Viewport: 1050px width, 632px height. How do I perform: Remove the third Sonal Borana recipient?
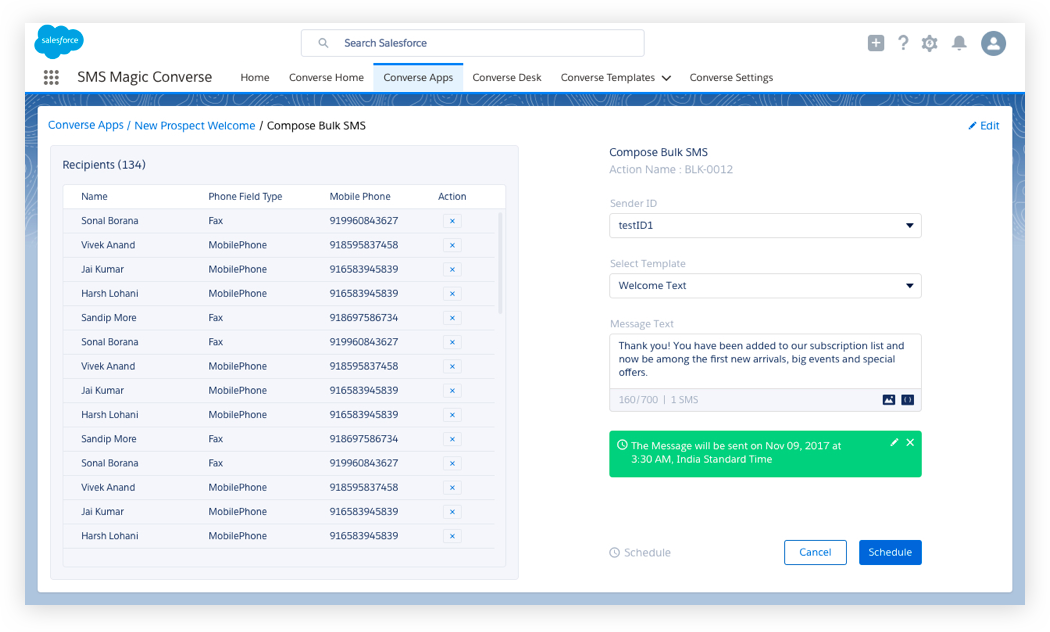click(452, 463)
